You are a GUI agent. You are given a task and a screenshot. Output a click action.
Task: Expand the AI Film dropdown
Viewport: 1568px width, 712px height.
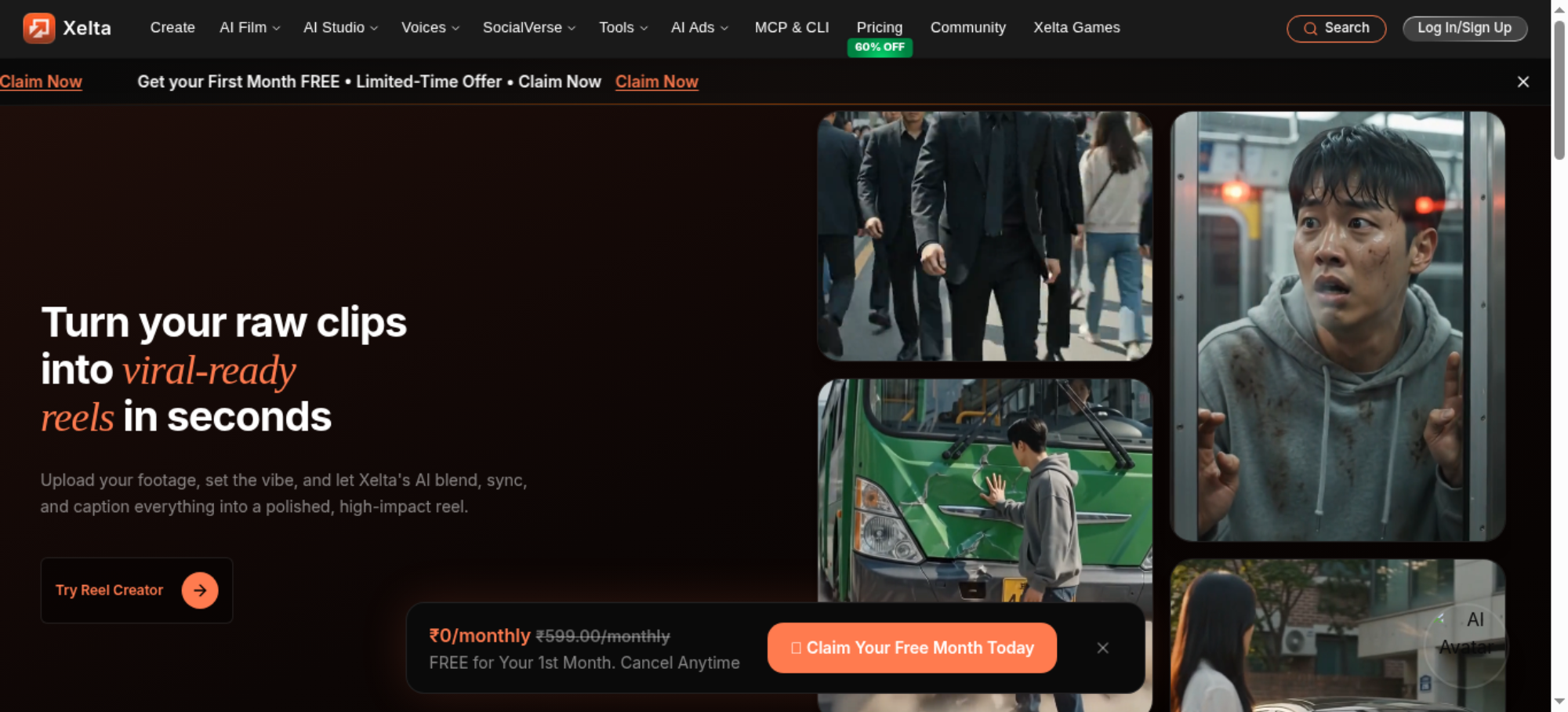250,27
